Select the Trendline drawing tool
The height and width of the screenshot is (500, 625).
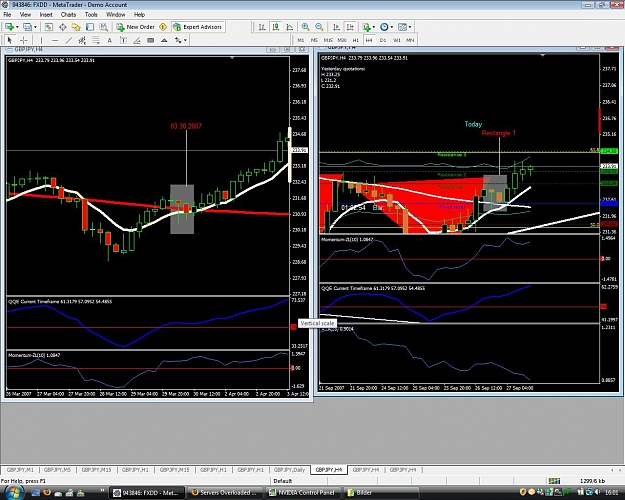coord(69,40)
